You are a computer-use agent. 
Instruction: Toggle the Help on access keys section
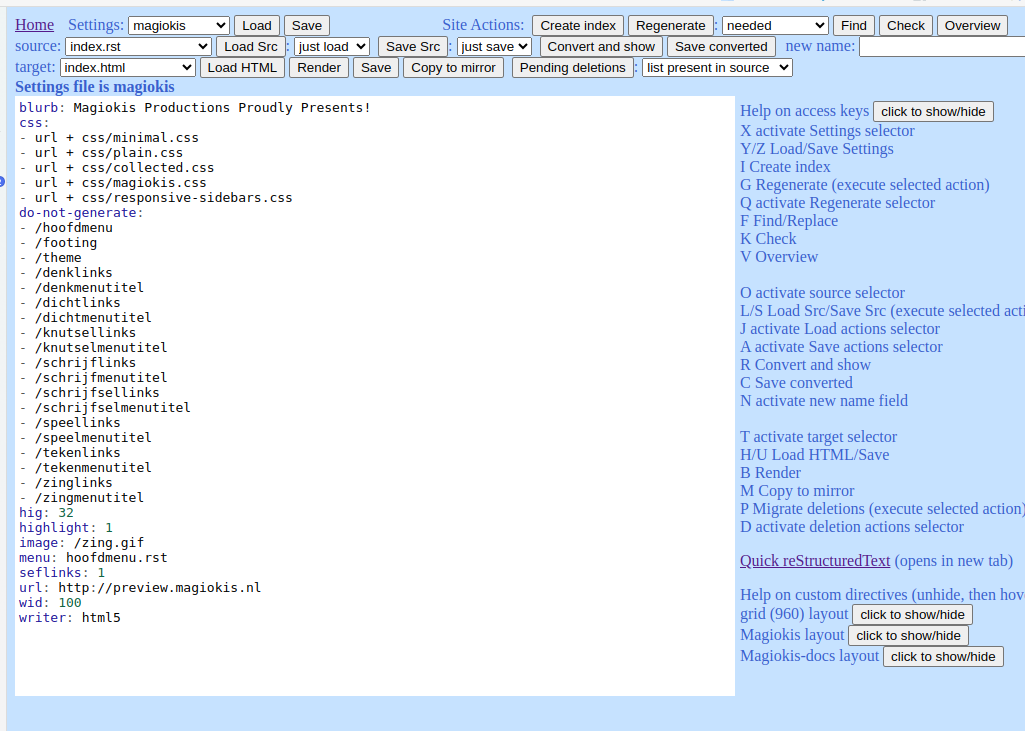tap(933, 112)
